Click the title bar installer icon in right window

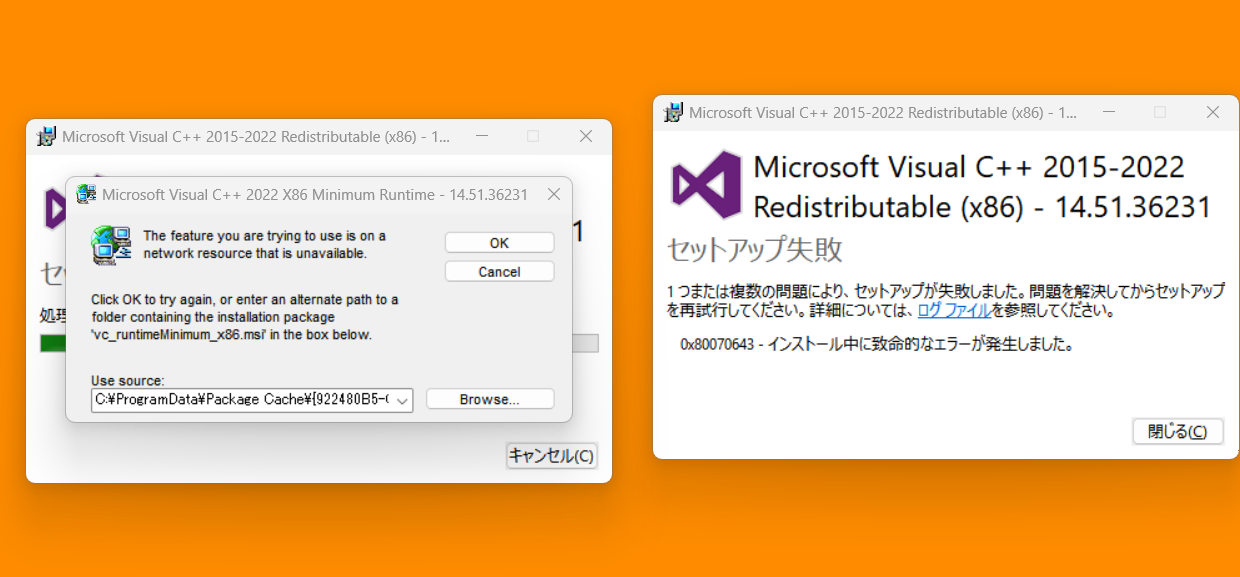coord(675,113)
